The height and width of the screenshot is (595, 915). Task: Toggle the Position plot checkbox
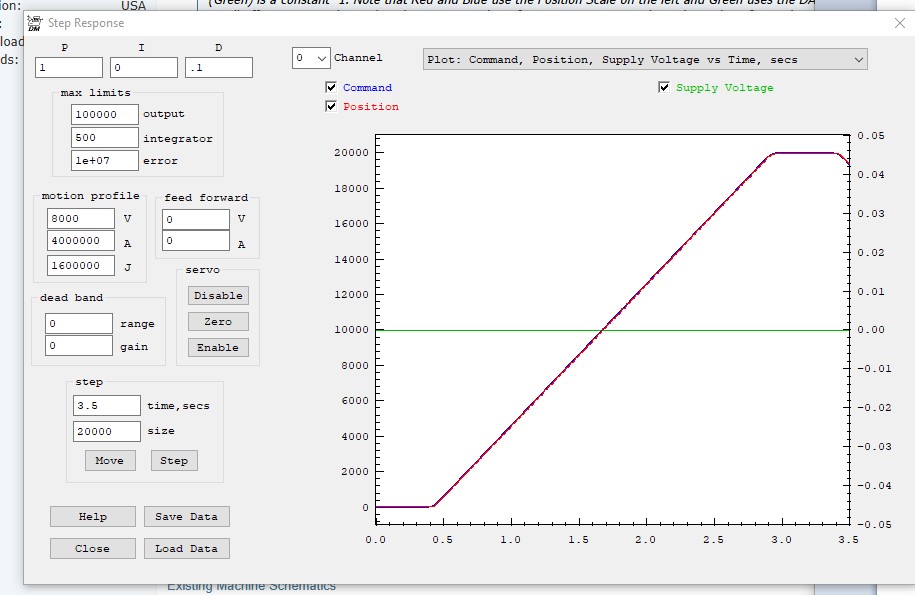332,106
